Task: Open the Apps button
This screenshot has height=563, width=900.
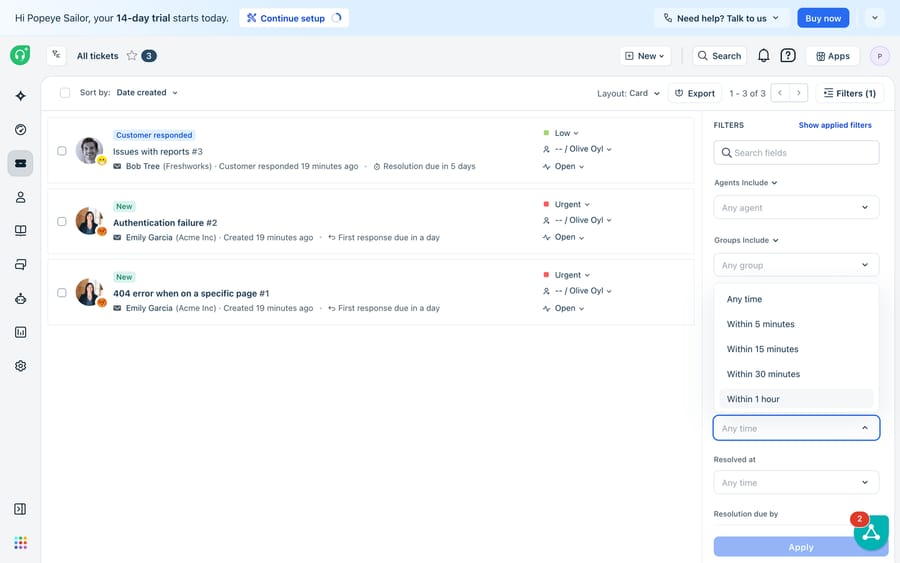Action: 832,56
